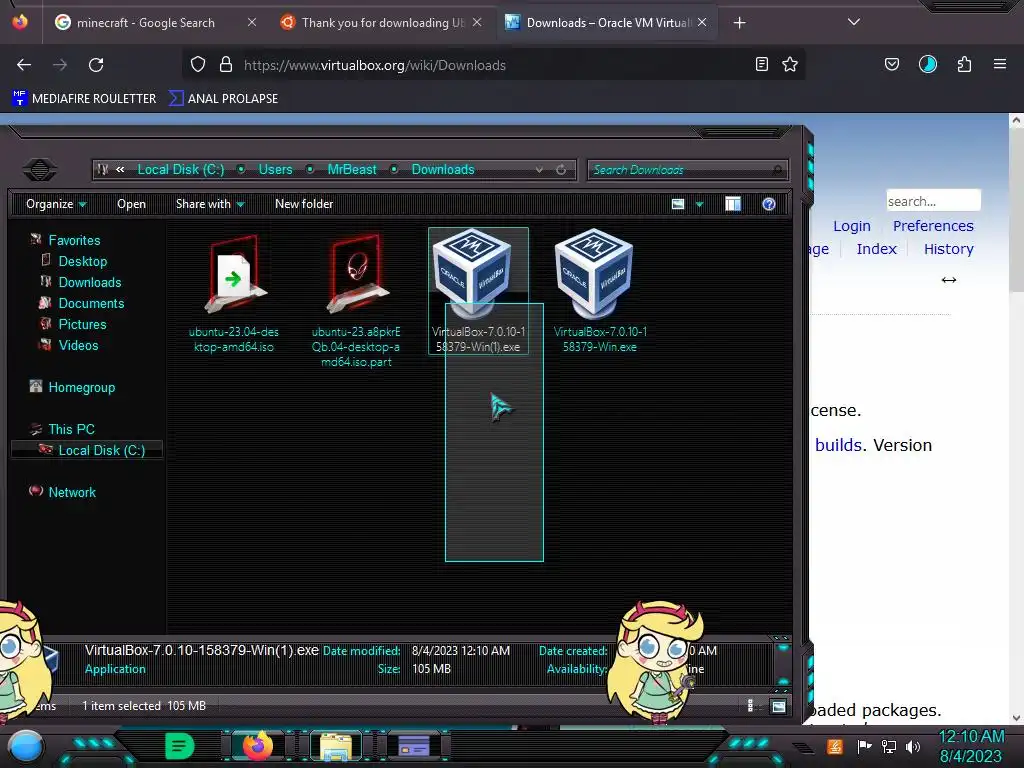Open the Login link on VirtualBox page
The height and width of the screenshot is (768, 1024).
coord(852,226)
